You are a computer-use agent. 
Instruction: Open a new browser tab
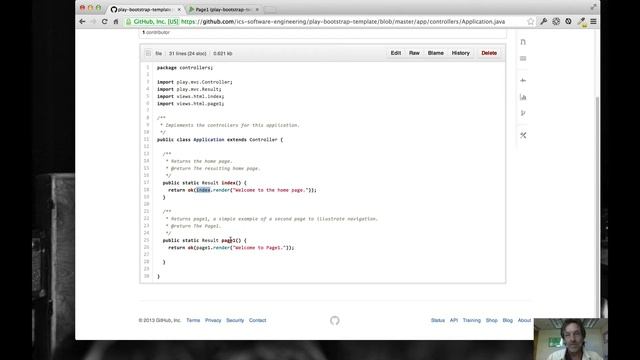[x=269, y=9]
